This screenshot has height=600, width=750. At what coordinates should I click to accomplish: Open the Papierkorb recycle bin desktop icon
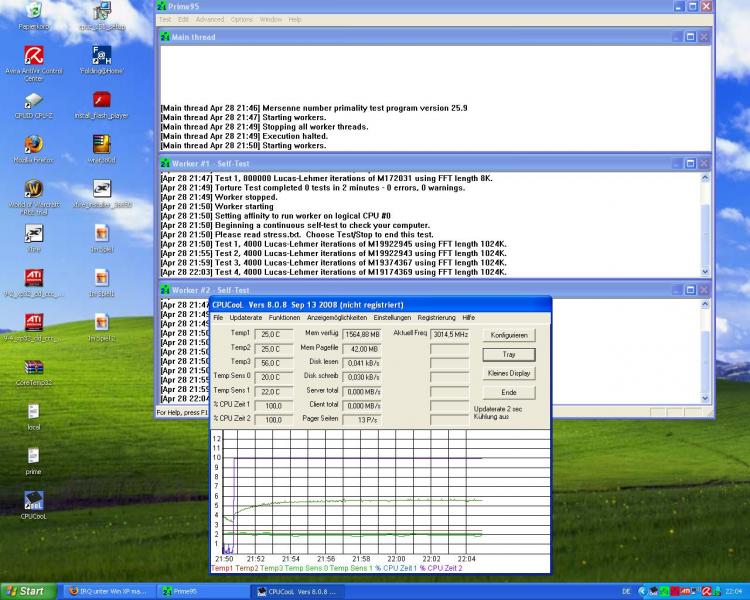pos(33,11)
